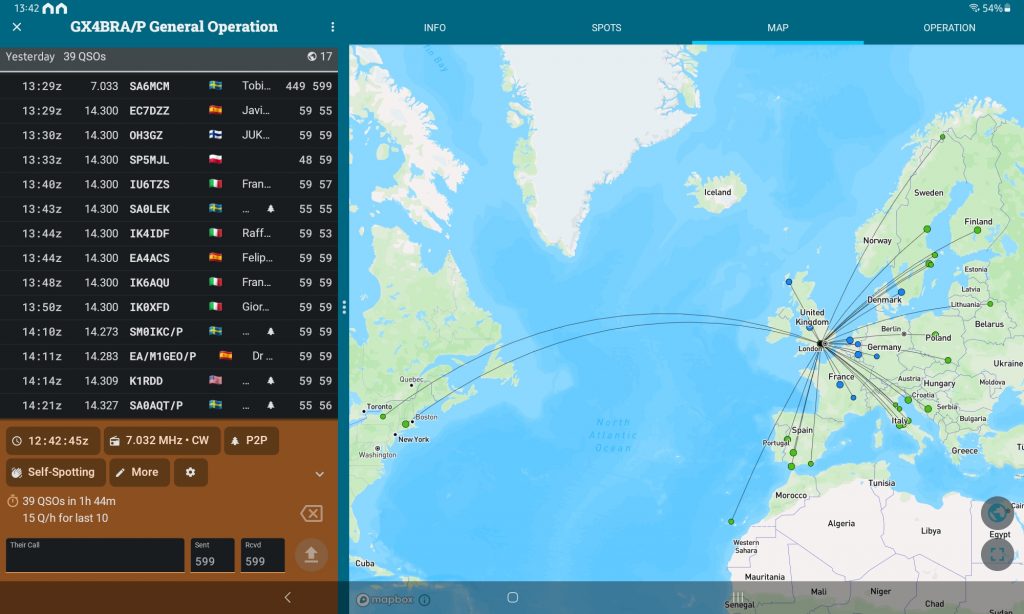1024x614 pixels.
Task: Tap the fit-to-screen map button
Action: pos(997,553)
